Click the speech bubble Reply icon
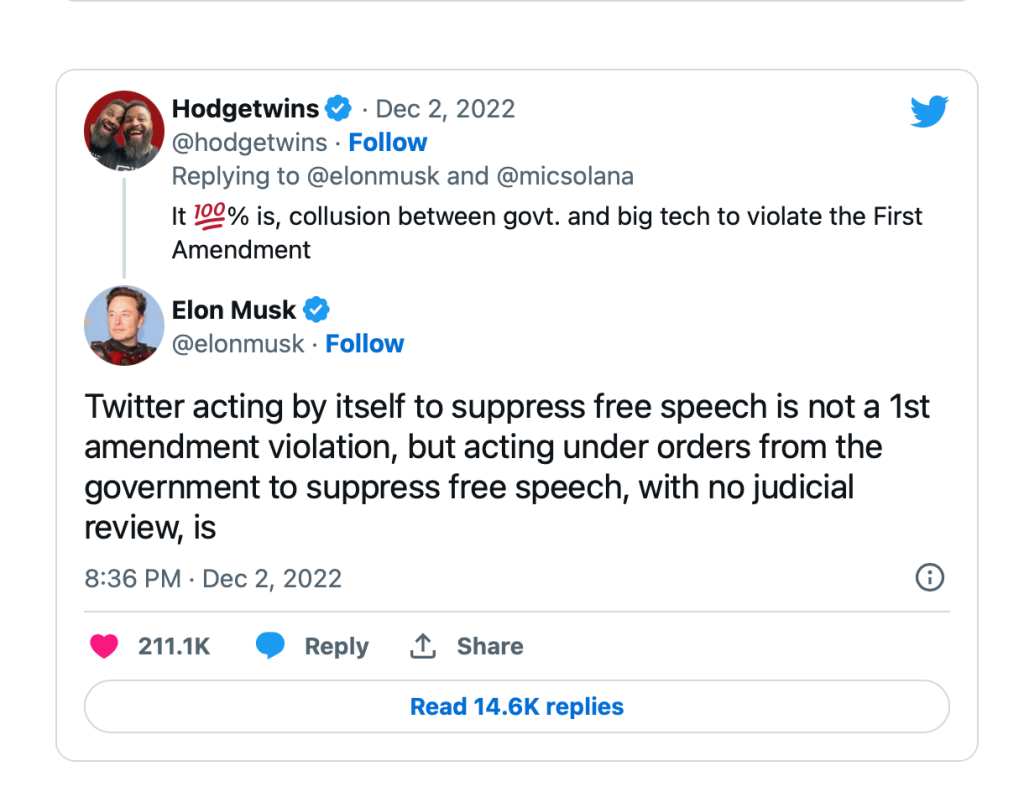1024x792 pixels. (271, 646)
